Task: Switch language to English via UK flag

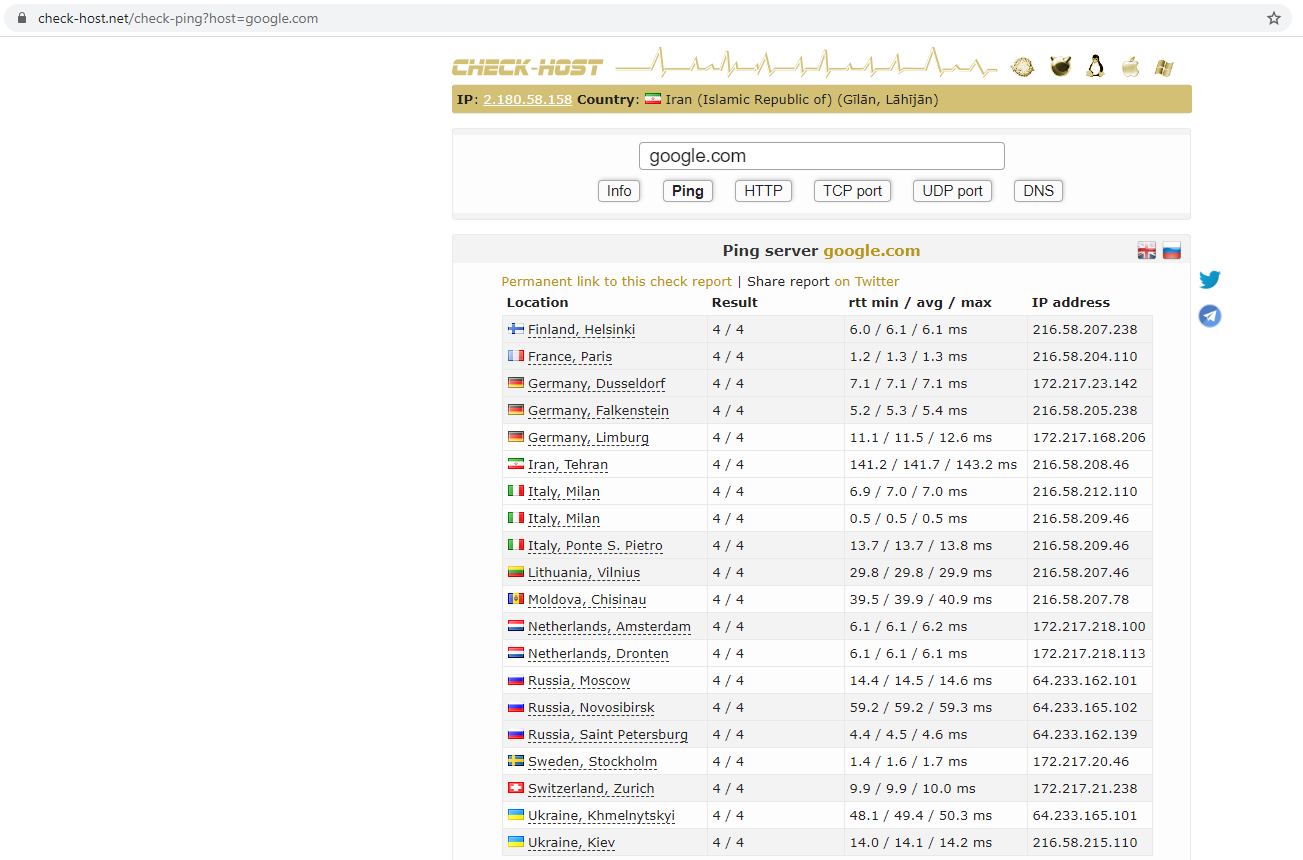Action: coord(1147,251)
